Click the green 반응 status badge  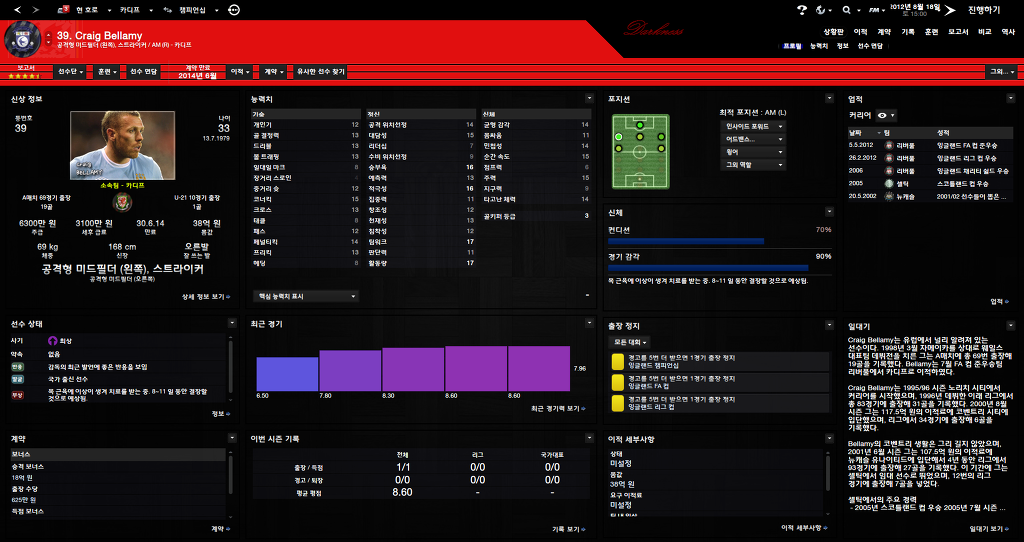[x=17, y=367]
